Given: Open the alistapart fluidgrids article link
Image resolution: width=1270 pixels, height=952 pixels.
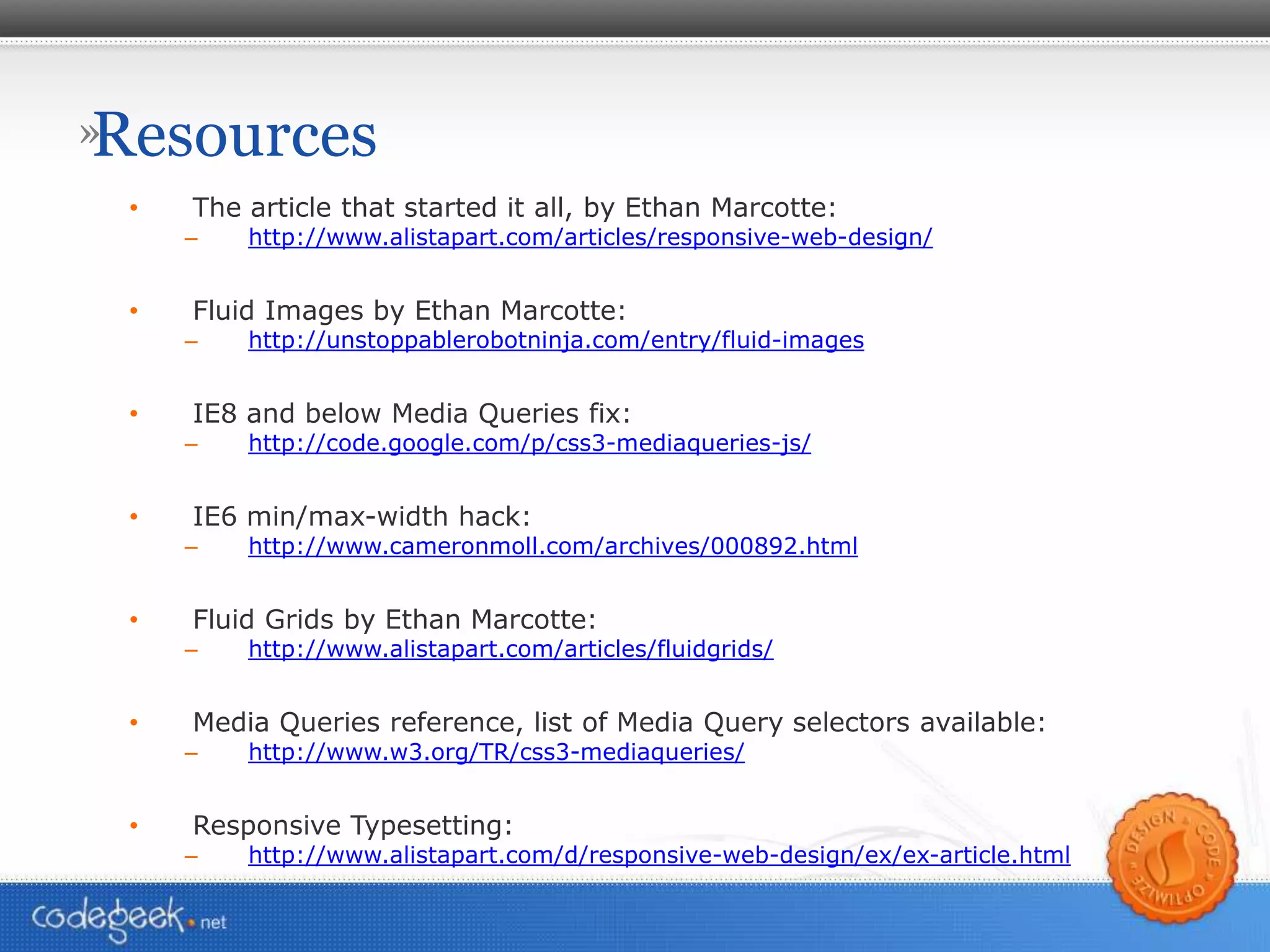Looking at the screenshot, I should click(x=511, y=649).
